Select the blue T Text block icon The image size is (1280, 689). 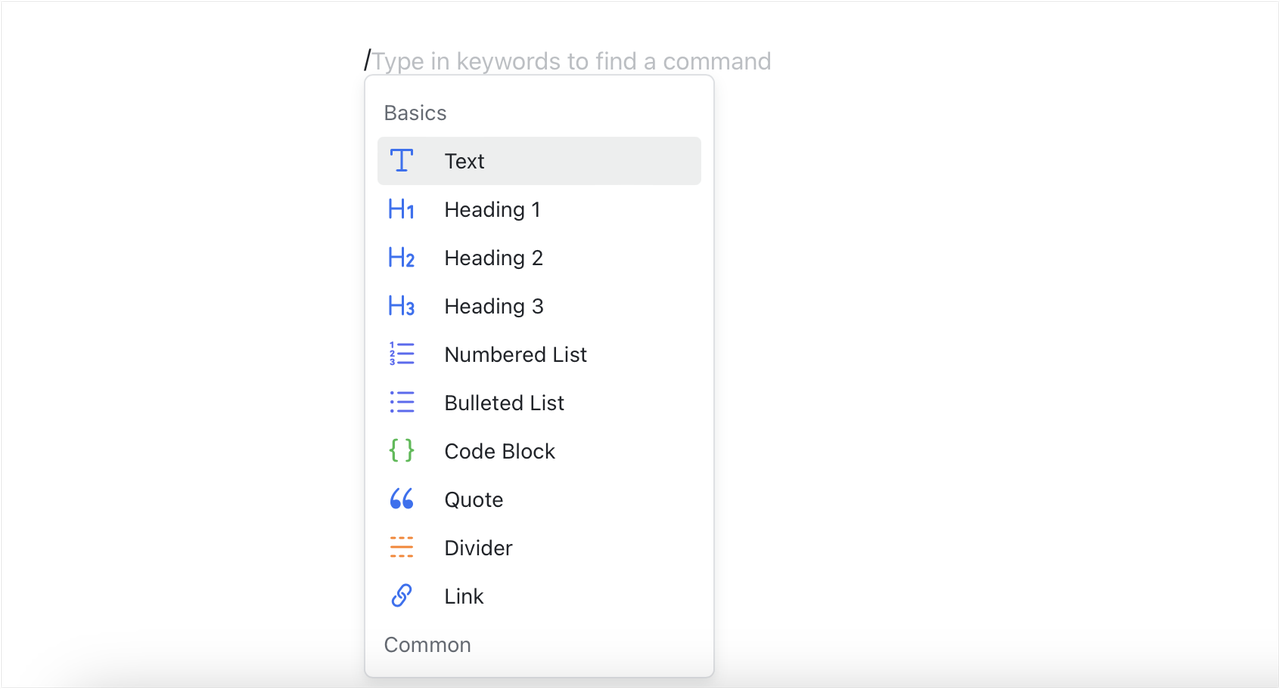click(x=400, y=160)
